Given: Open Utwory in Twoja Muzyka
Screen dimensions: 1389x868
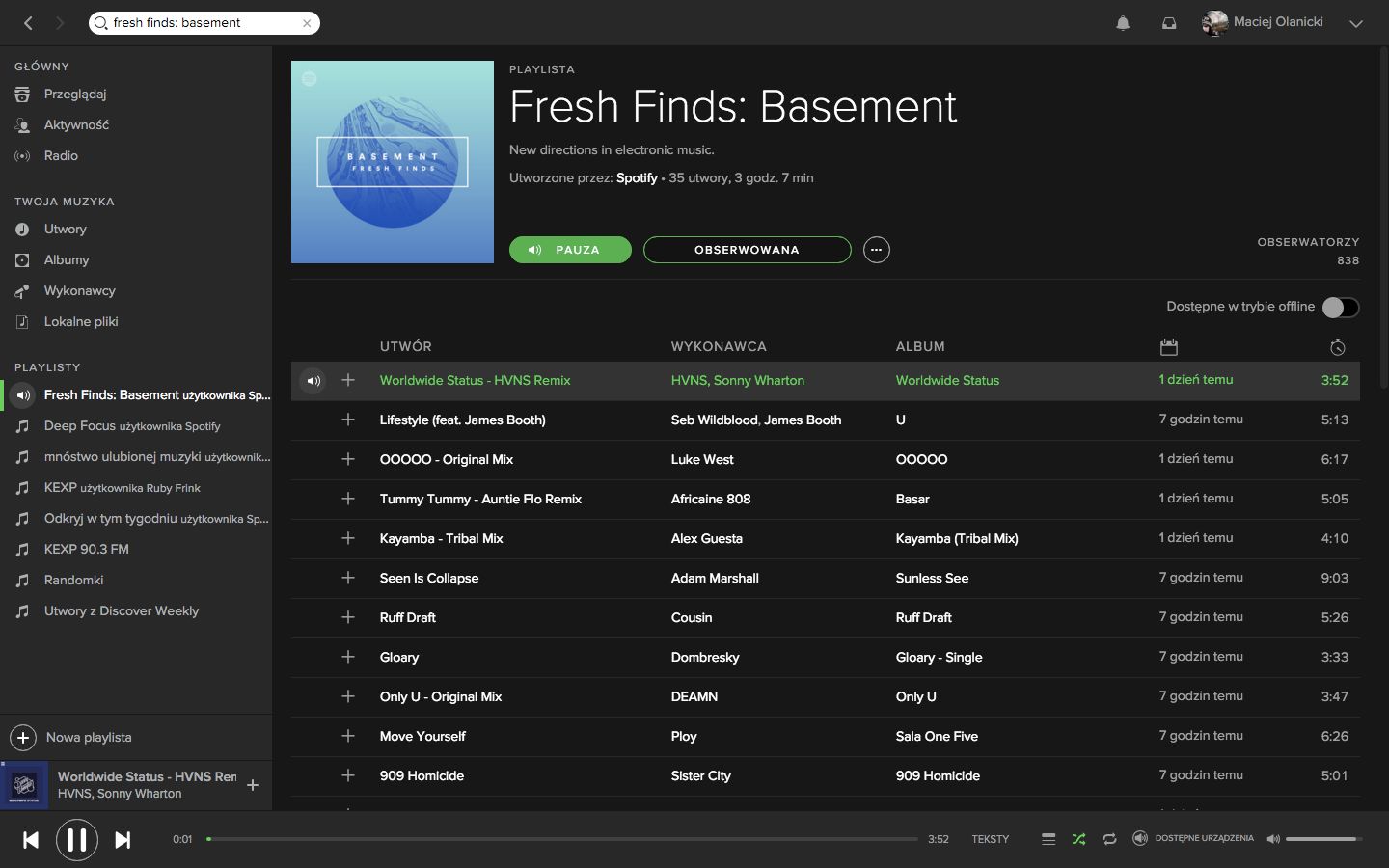Looking at the screenshot, I should click(66, 229).
